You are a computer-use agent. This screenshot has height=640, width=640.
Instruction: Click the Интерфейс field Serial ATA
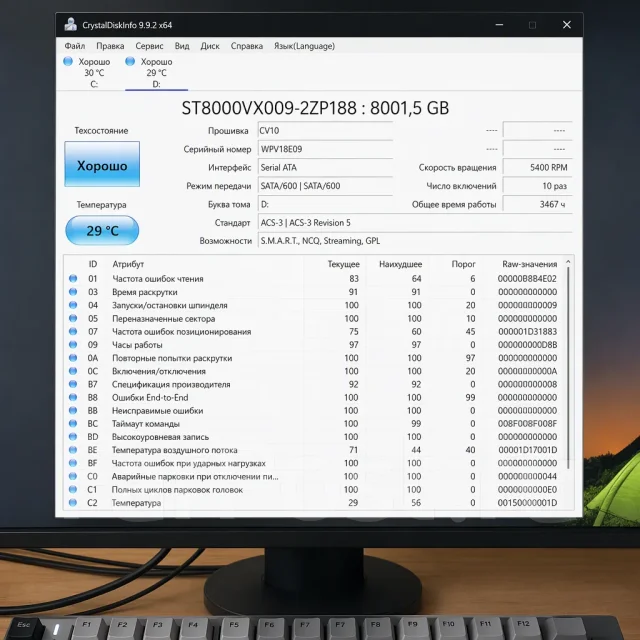[x=325, y=167]
